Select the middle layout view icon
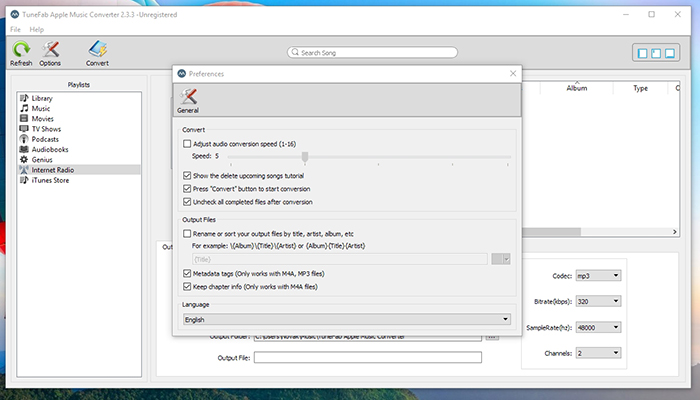The width and height of the screenshot is (700, 400). (x=656, y=53)
